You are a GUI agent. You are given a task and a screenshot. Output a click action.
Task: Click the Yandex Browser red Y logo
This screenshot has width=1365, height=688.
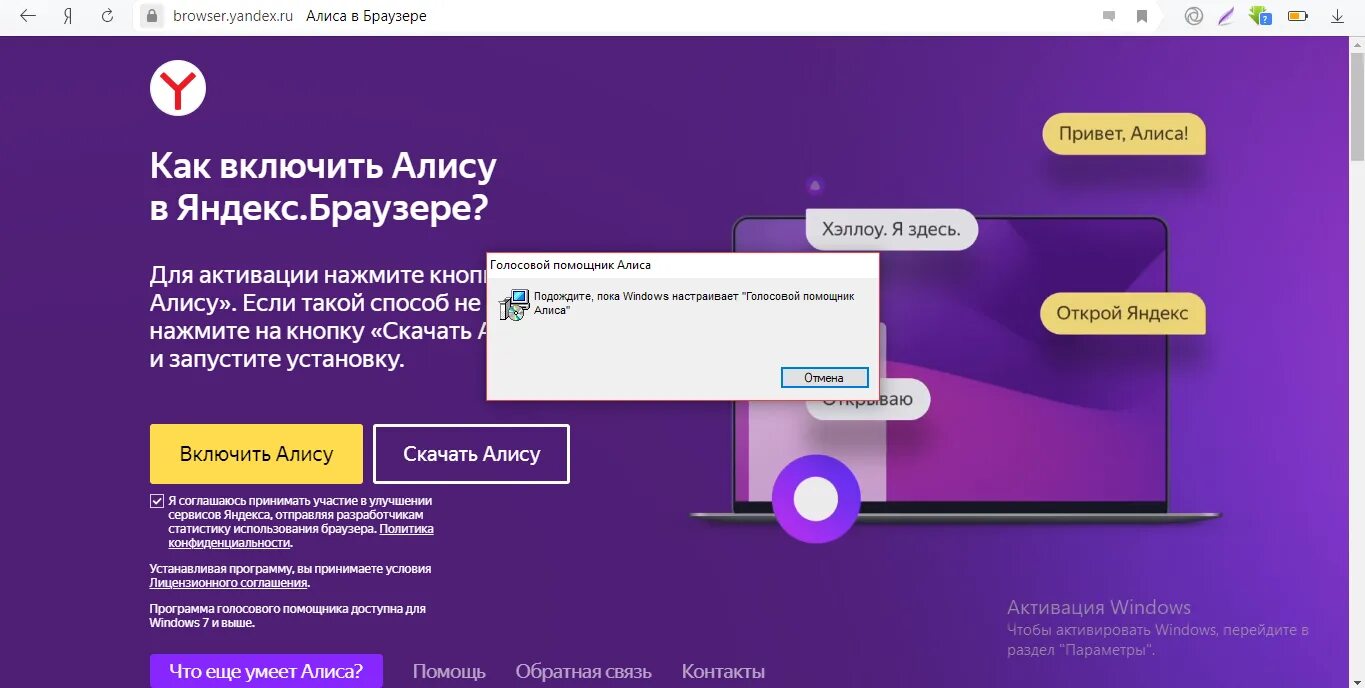pyautogui.click(x=178, y=88)
